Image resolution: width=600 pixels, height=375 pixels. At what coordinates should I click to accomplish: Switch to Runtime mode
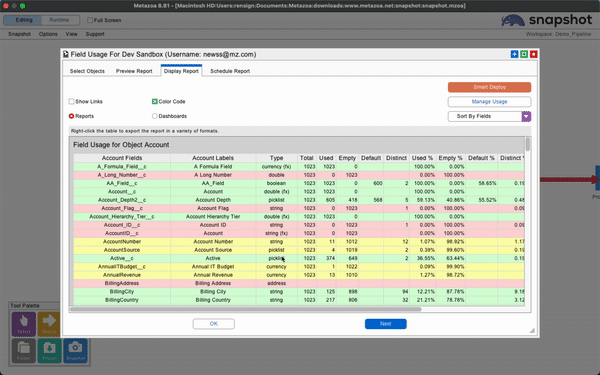(59, 20)
